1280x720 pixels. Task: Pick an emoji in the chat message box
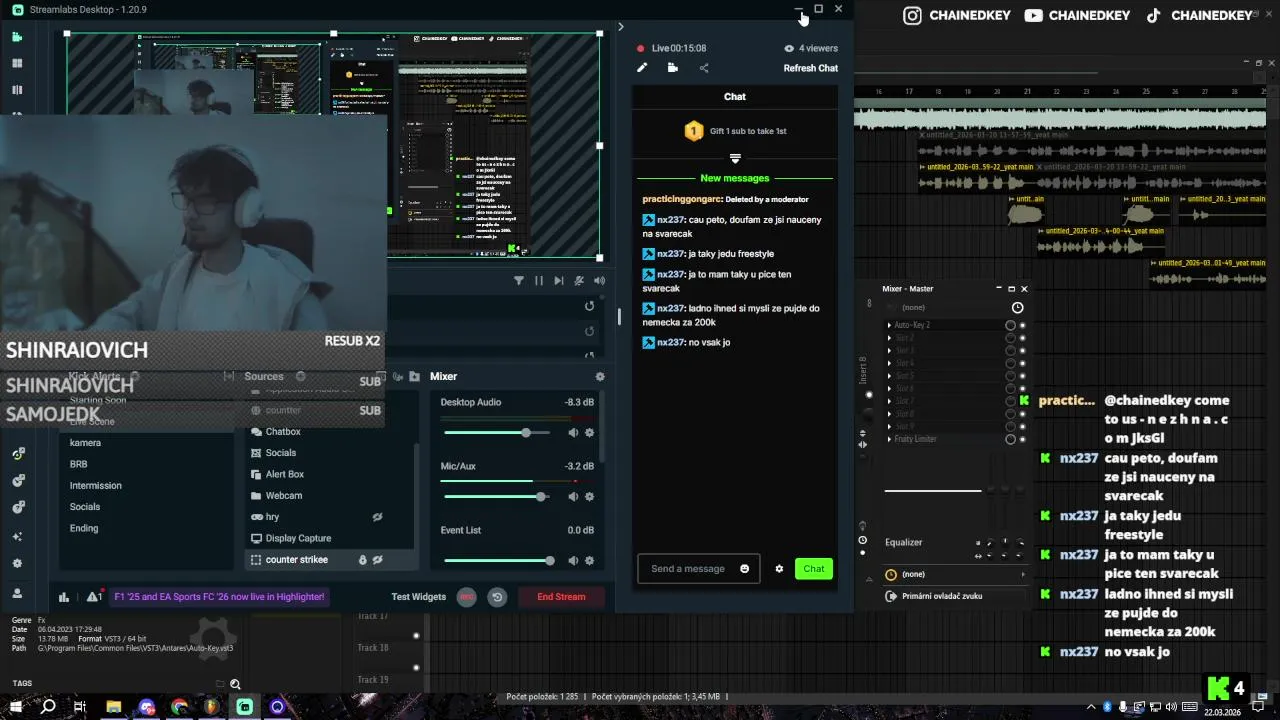(x=744, y=569)
